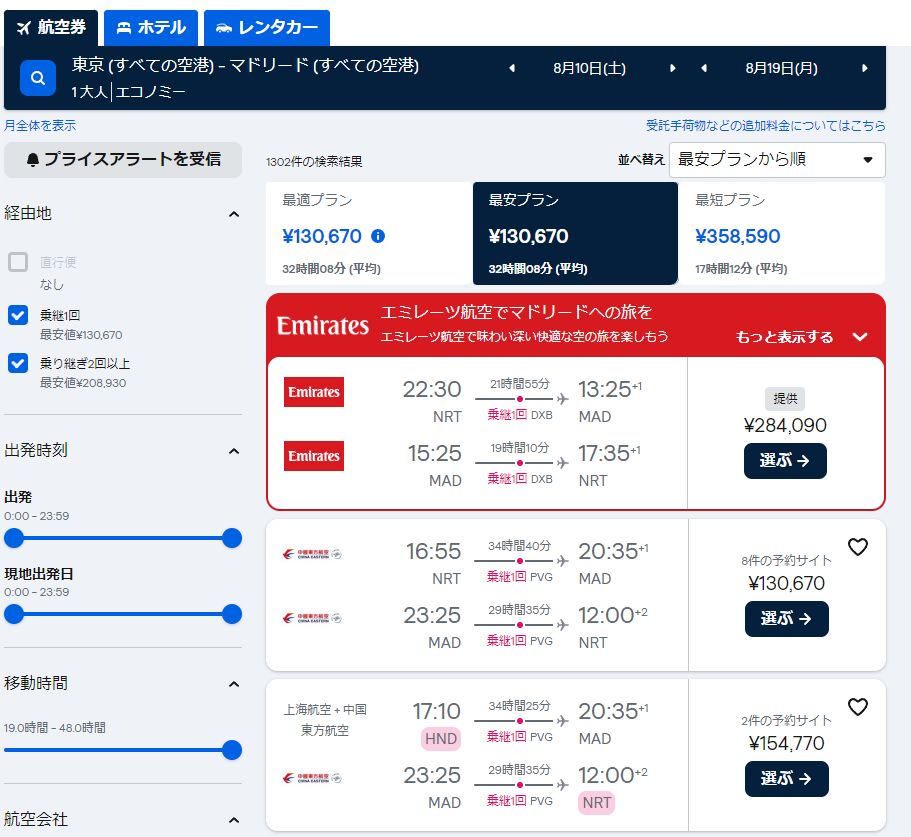The width and height of the screenshot is (911, 837).
Task: Toggle the 直行便 checkbox
Action: (18, 262)
